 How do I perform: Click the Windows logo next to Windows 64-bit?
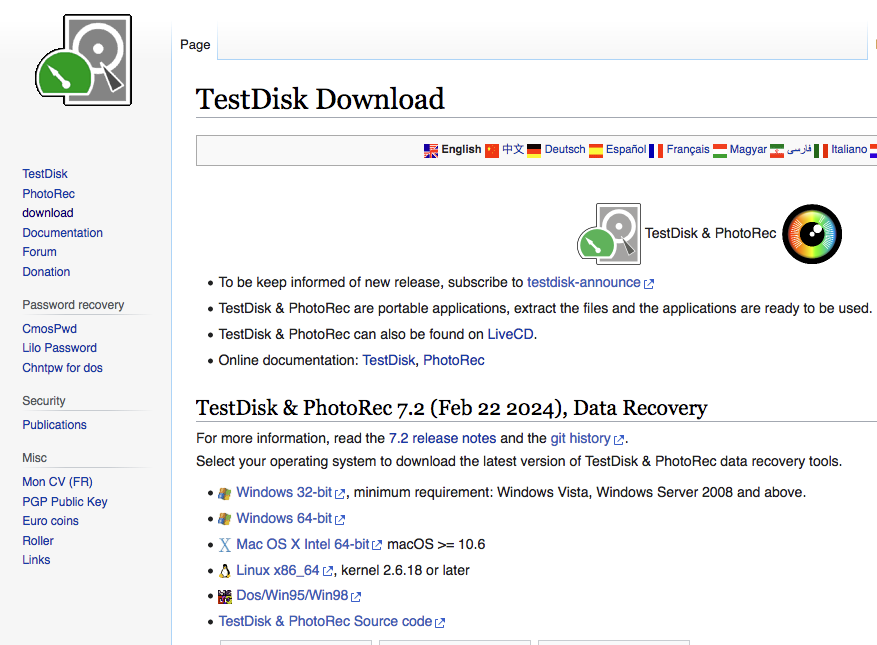(x=225, y=519)
